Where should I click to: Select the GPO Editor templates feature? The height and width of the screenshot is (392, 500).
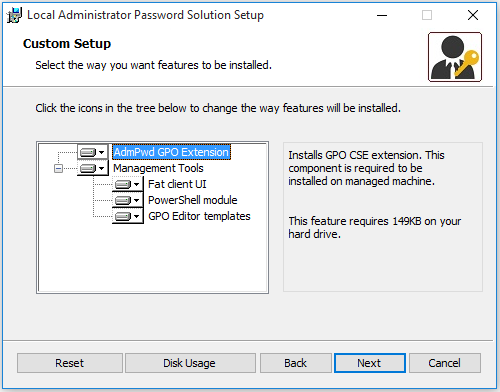pyautogui.click(x=199, y=216)
